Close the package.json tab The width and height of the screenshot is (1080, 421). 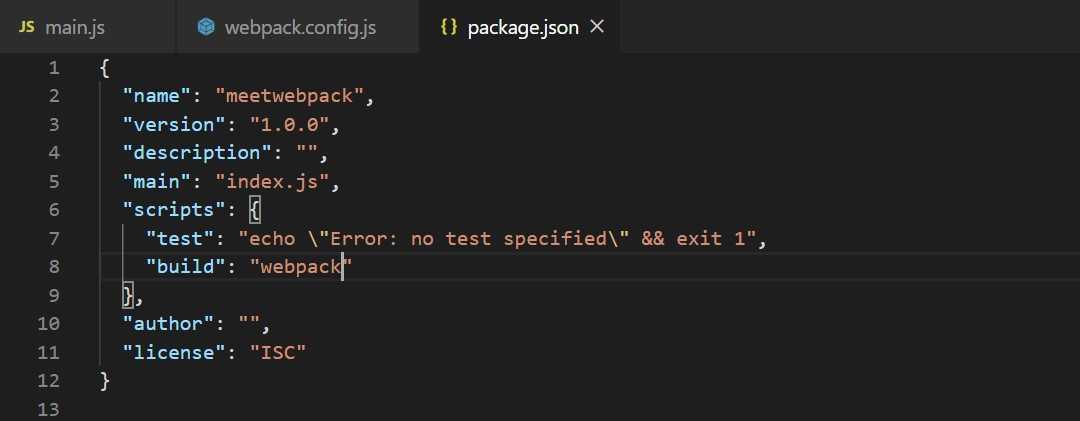[x=598, y=27]
